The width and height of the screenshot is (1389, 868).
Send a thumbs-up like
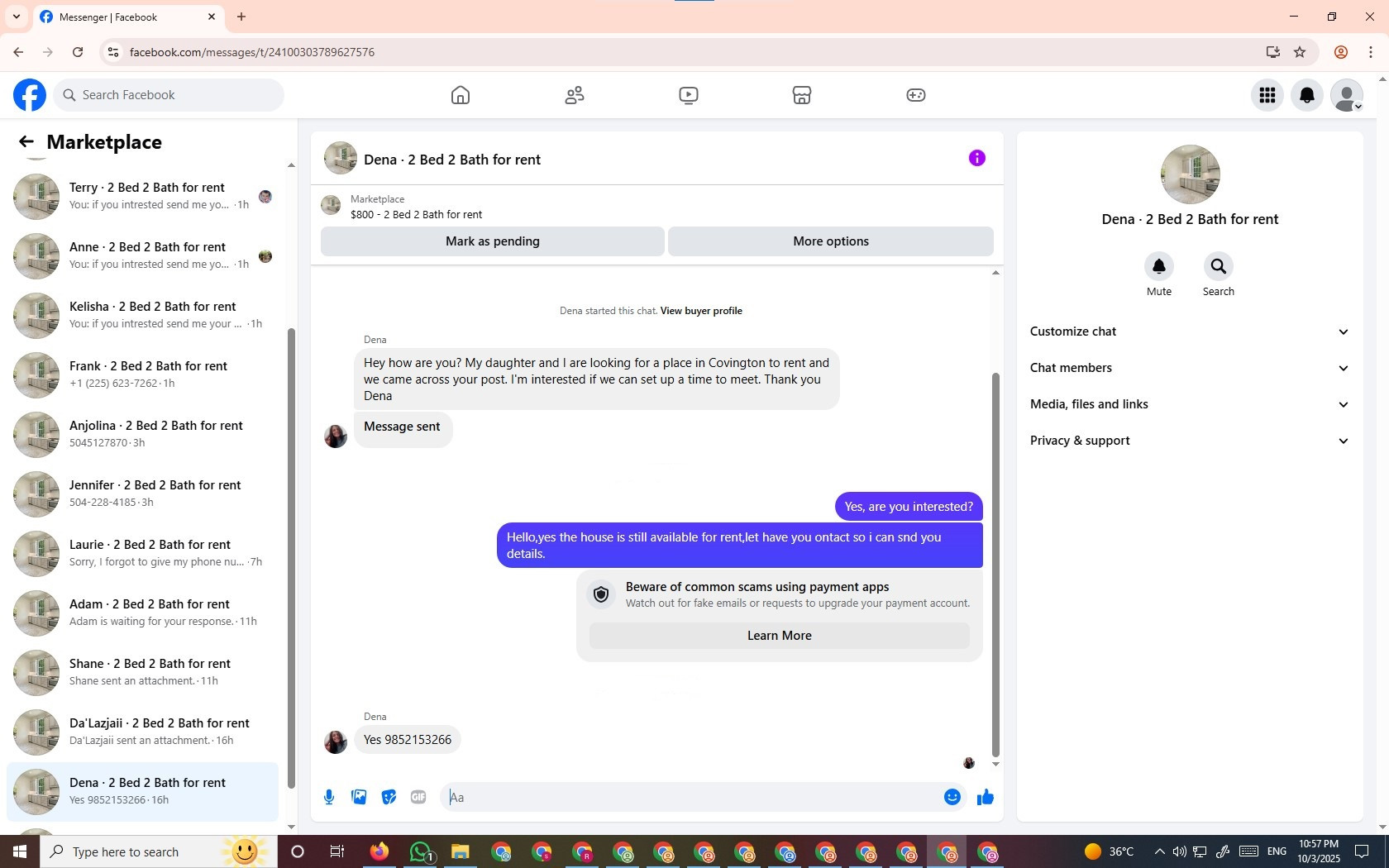tap(986, 797)
